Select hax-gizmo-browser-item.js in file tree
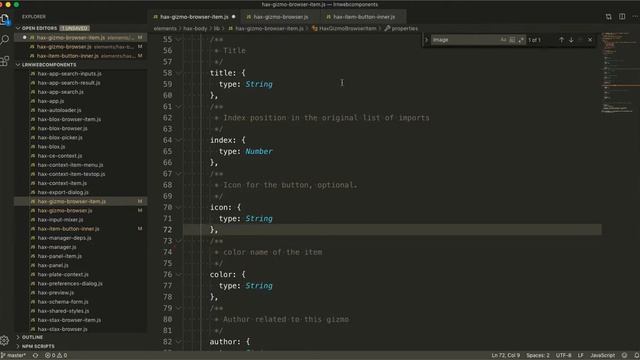Viewport: 640px width, 360px height. [80, 202]
